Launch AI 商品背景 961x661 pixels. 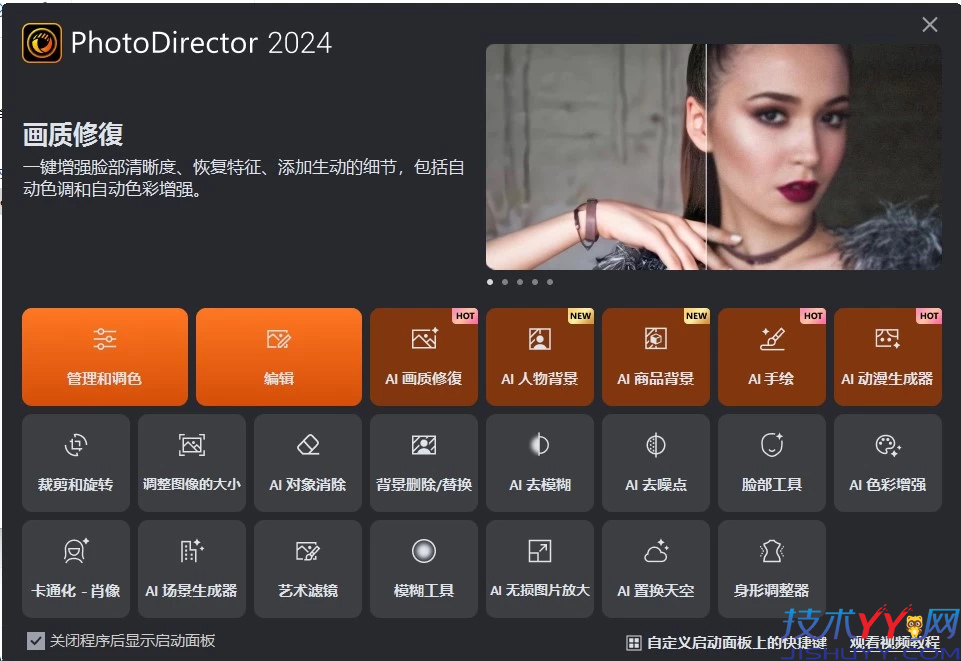[655, 357]
